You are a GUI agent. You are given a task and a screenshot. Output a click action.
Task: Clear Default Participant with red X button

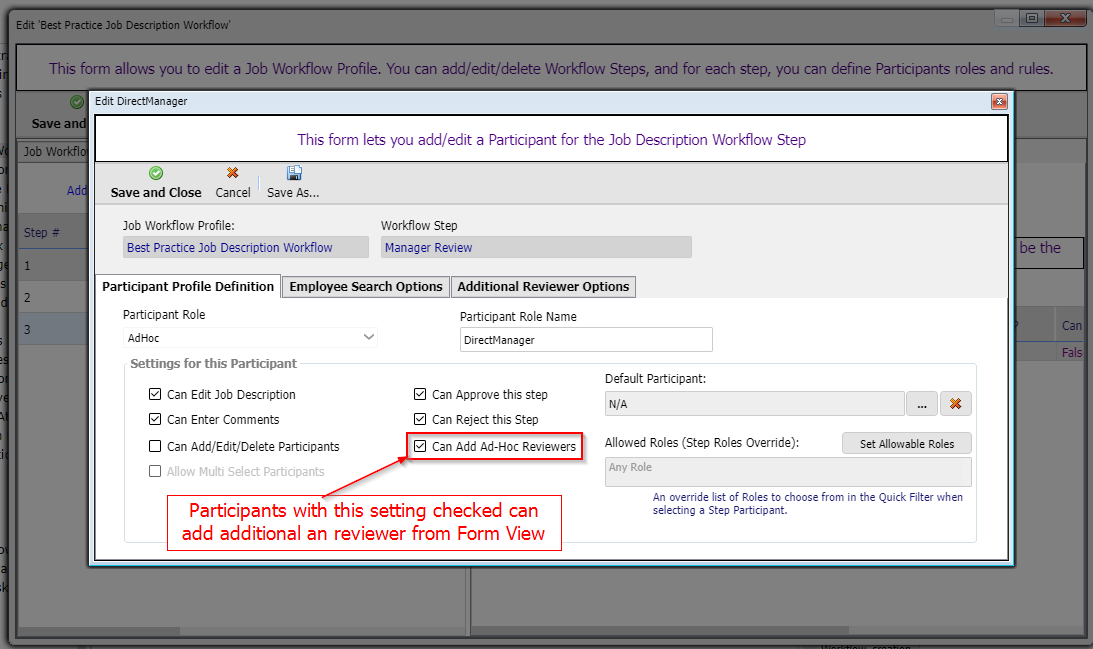point(955,404)
